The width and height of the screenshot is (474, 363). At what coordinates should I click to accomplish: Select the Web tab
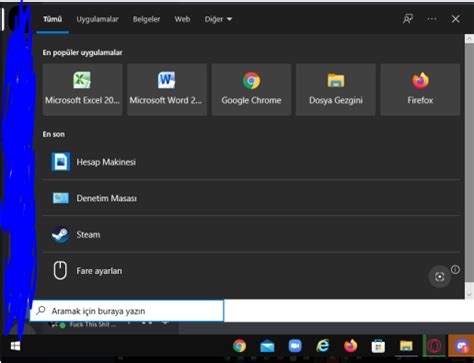click(x=182, y=19)
